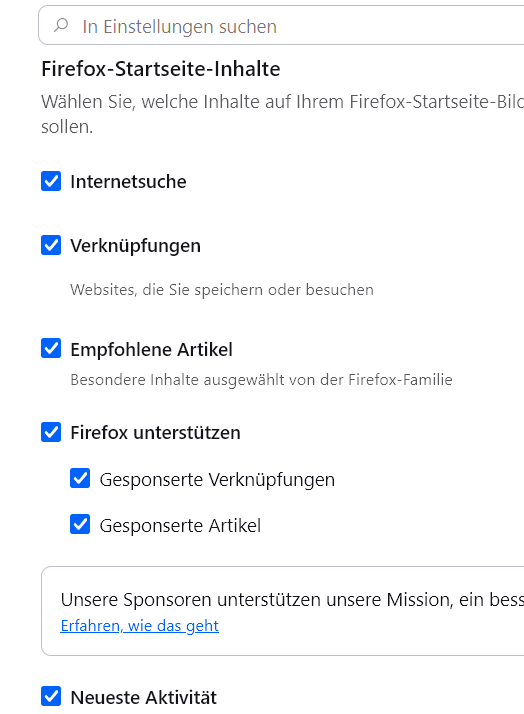Uncheck the Firefox unterstützen checkbox box
The width and height of the screenshot is (524, 714).
click(51, 432)
